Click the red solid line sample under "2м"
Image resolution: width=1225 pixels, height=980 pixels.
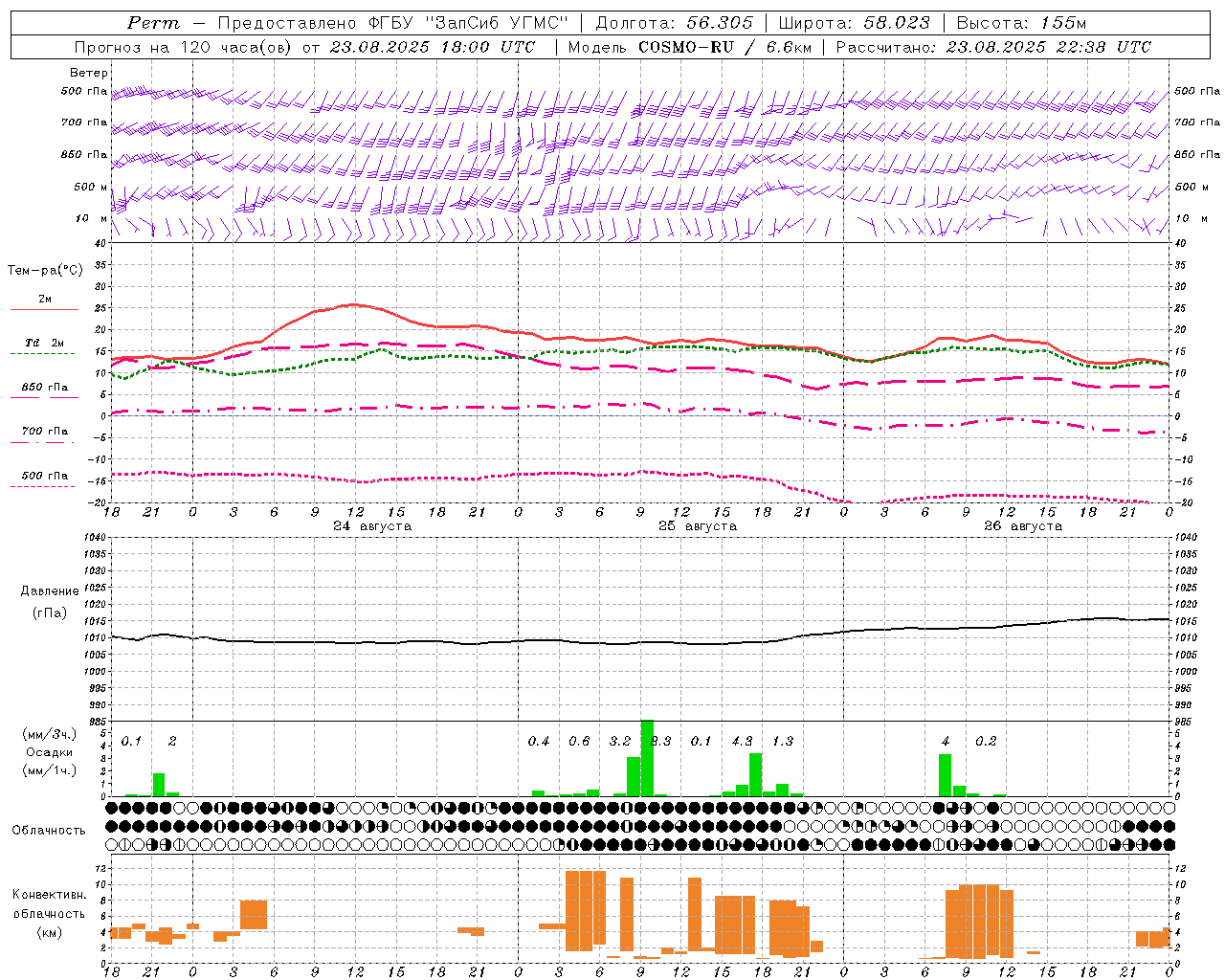click(x=45, y=310)
